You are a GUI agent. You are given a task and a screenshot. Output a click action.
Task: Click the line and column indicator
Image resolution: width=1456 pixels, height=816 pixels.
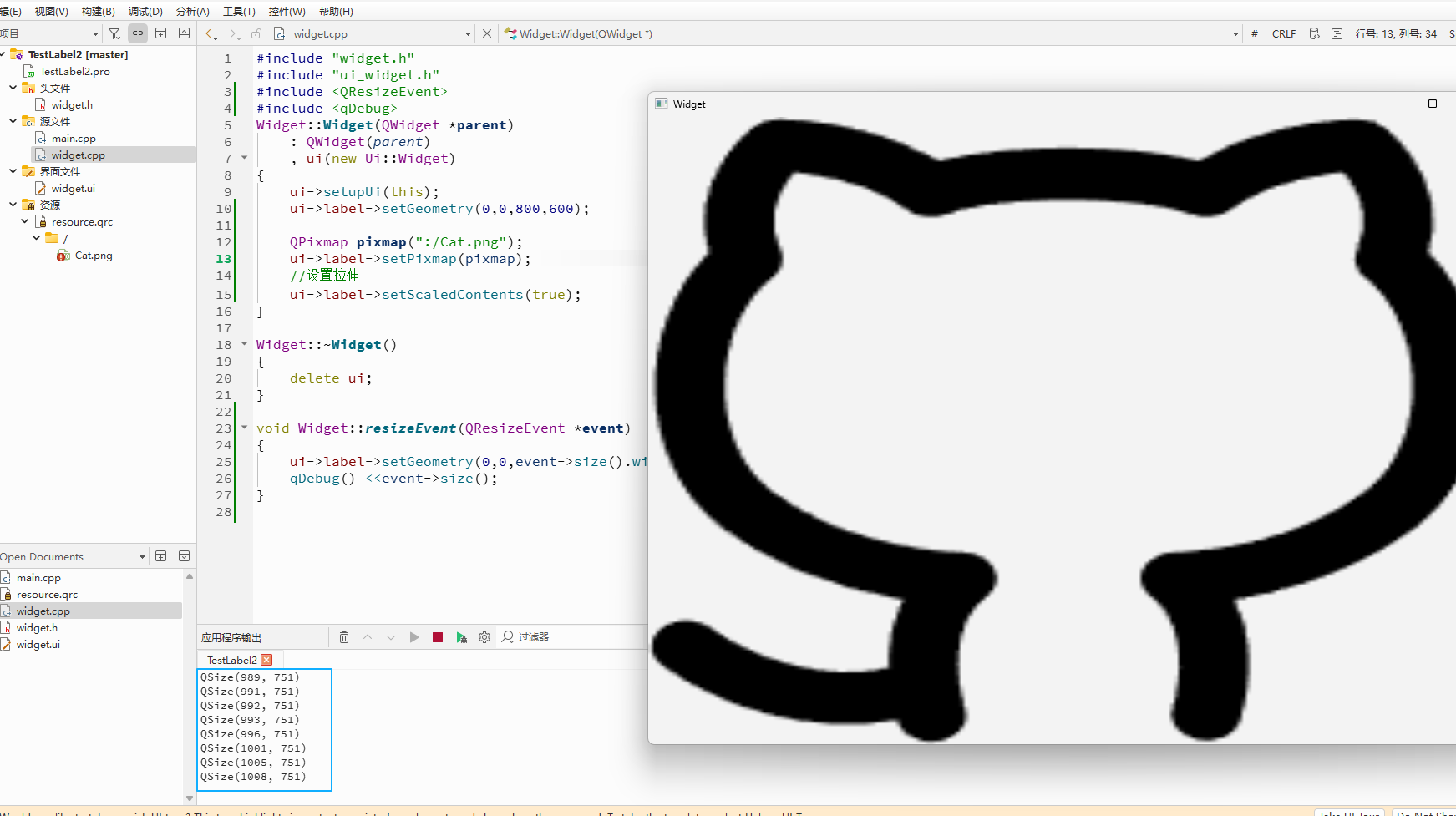point(1396,34)
